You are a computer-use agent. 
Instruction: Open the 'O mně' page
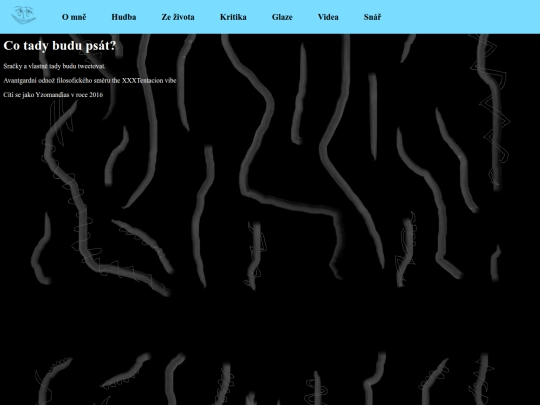click(x=74, y=17)
